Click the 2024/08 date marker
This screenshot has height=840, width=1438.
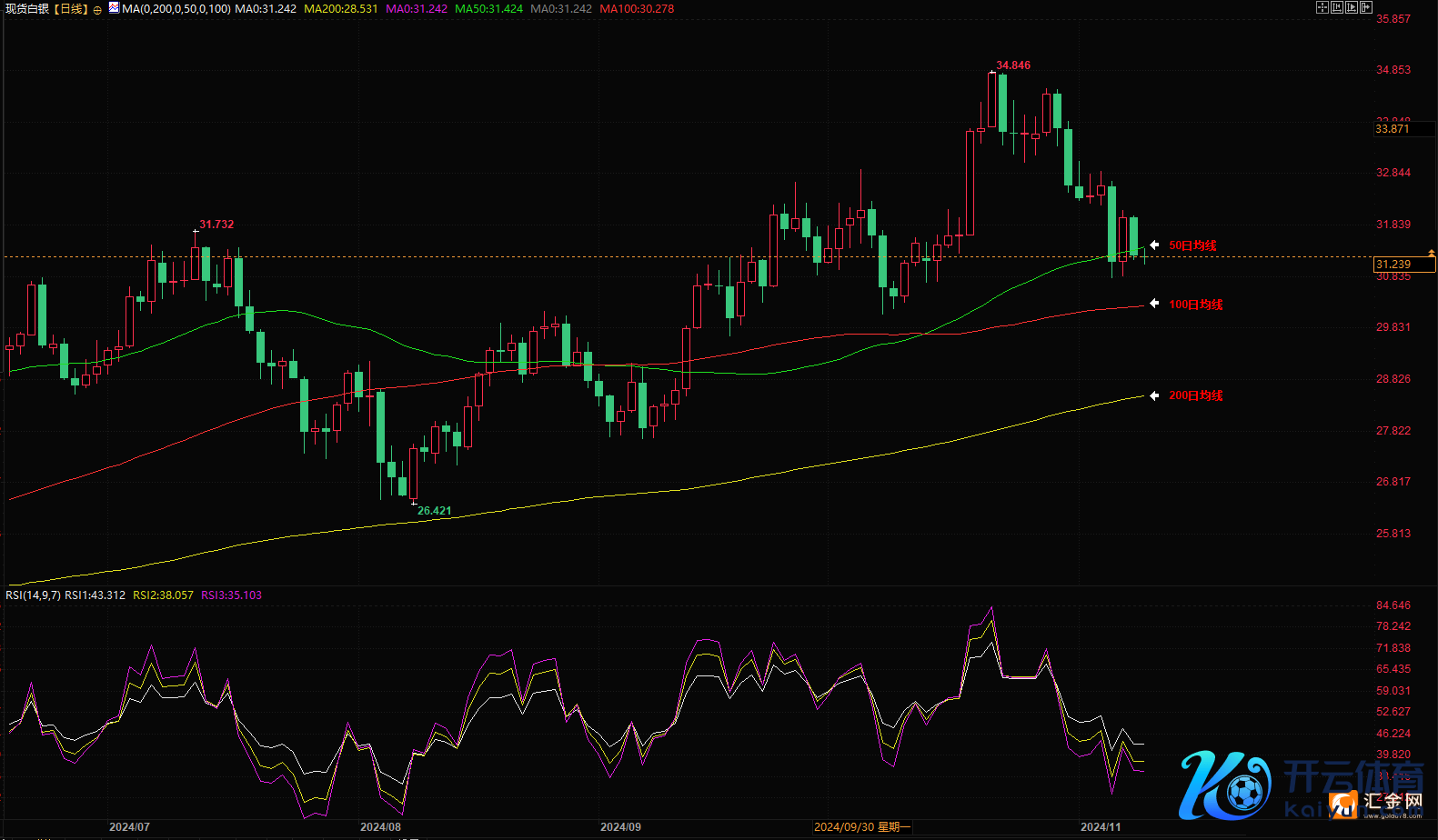click(x=380, y=827)
